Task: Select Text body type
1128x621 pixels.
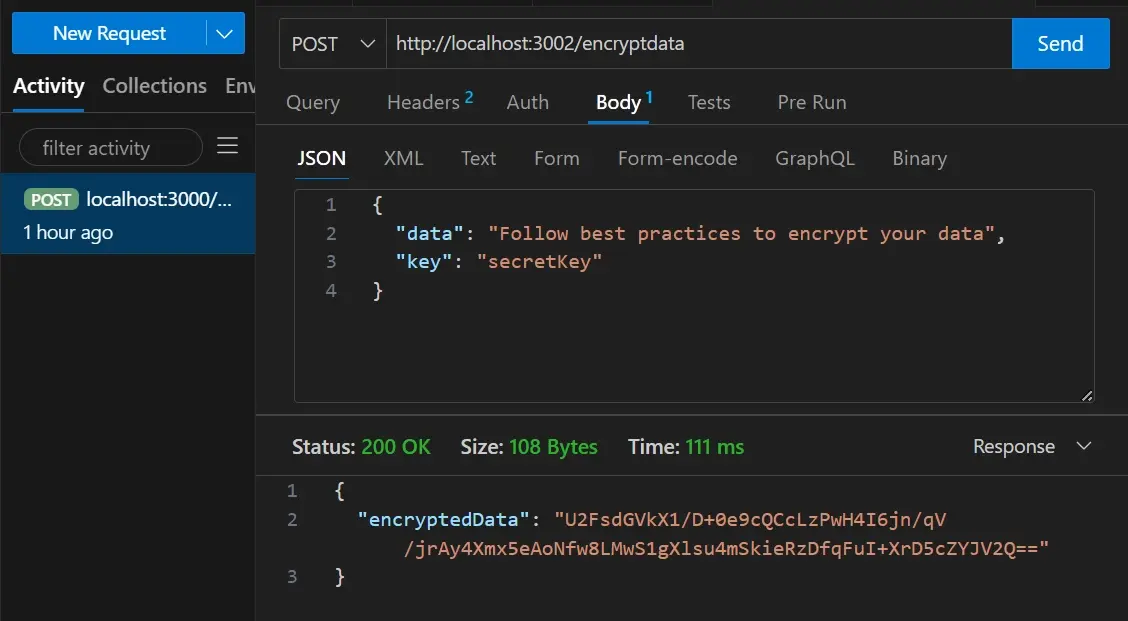Action: pos(478,158)
